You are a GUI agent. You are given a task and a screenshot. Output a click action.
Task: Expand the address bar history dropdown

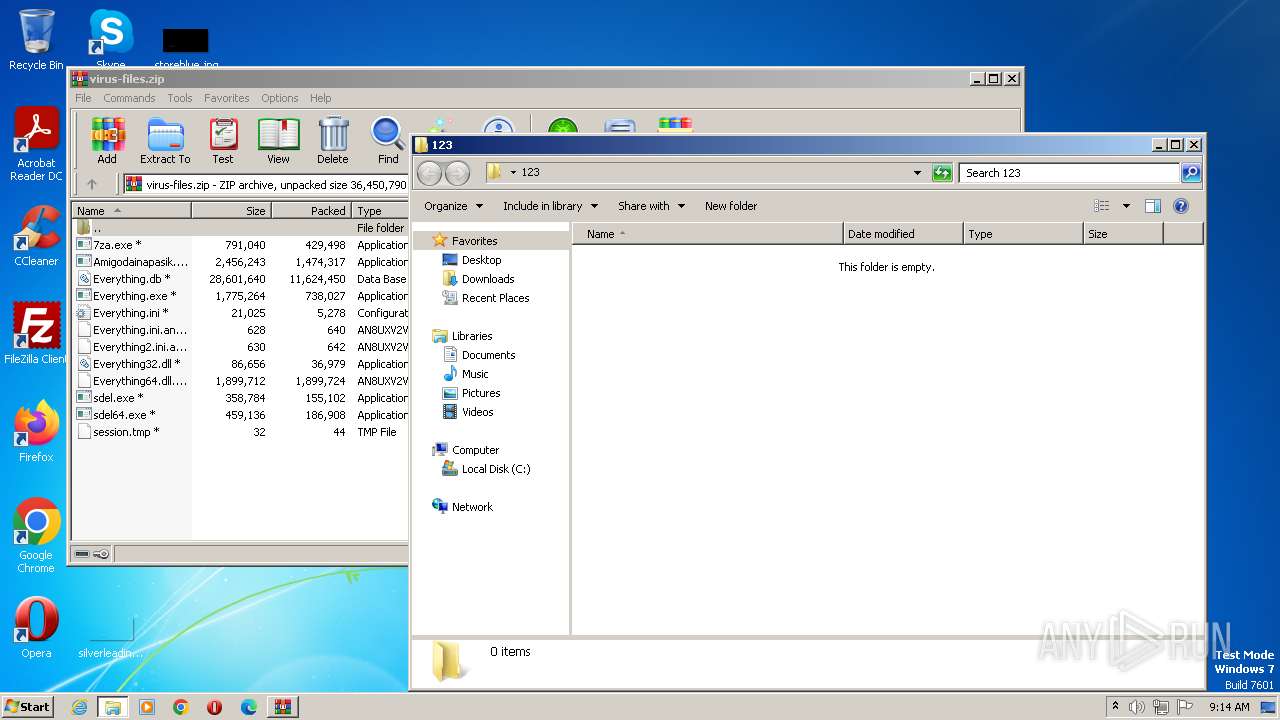pyautogui.click(x=917, y=173)
